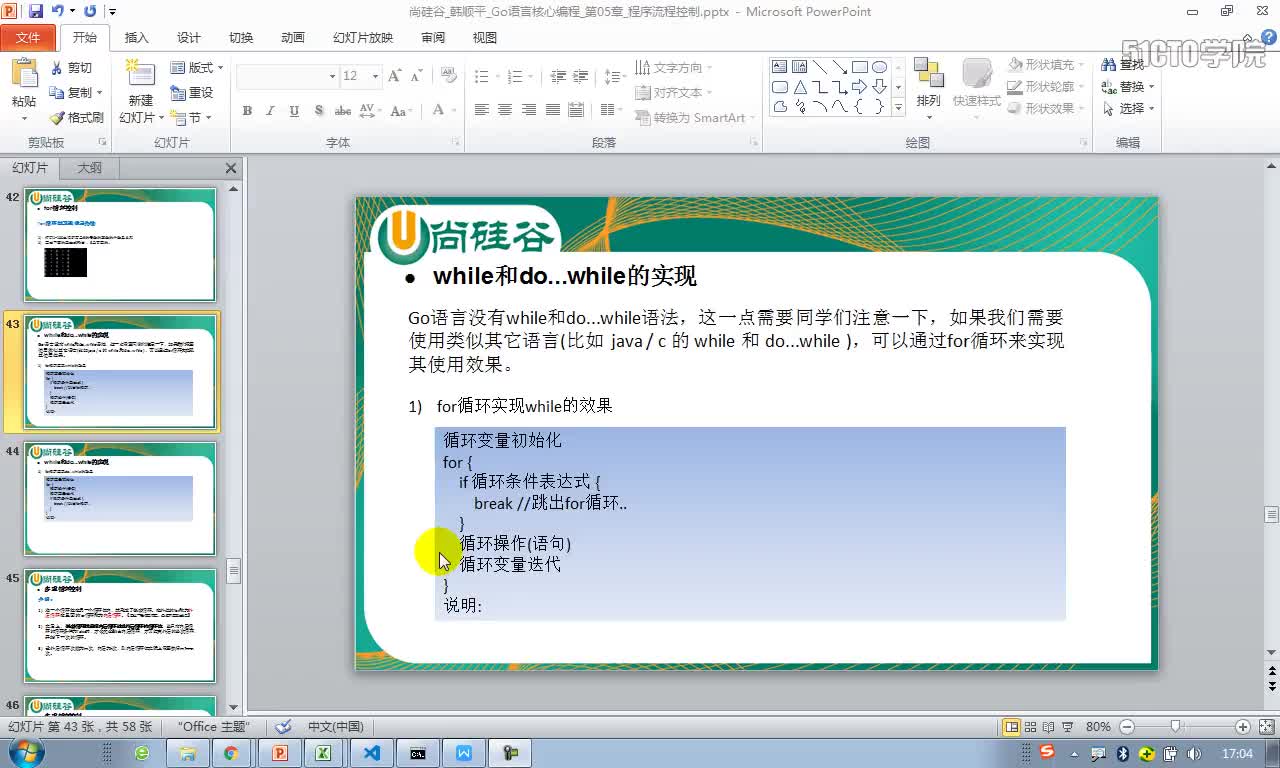This screenshot has height=768, width=1280.
Task: Select slide 42 thumbnail
Action: [x=120, y=245]
